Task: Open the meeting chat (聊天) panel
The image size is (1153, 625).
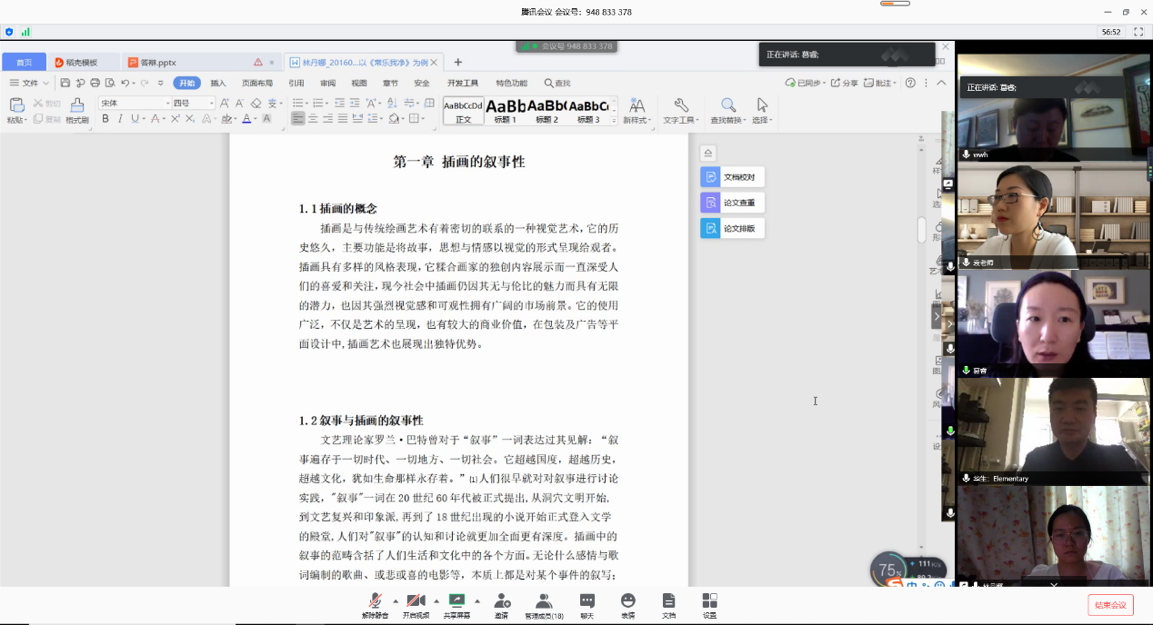Action: coord(587,606)
